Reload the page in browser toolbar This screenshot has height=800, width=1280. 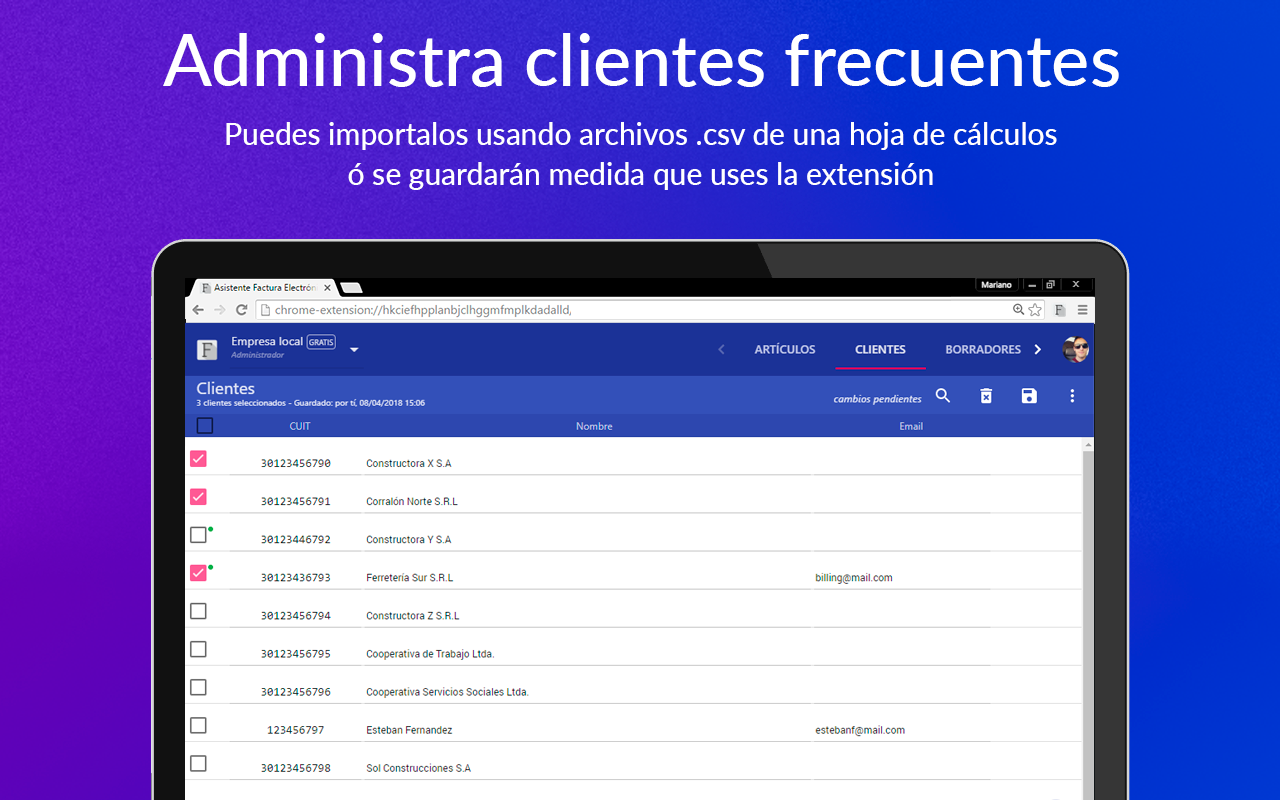pos(241,310)
